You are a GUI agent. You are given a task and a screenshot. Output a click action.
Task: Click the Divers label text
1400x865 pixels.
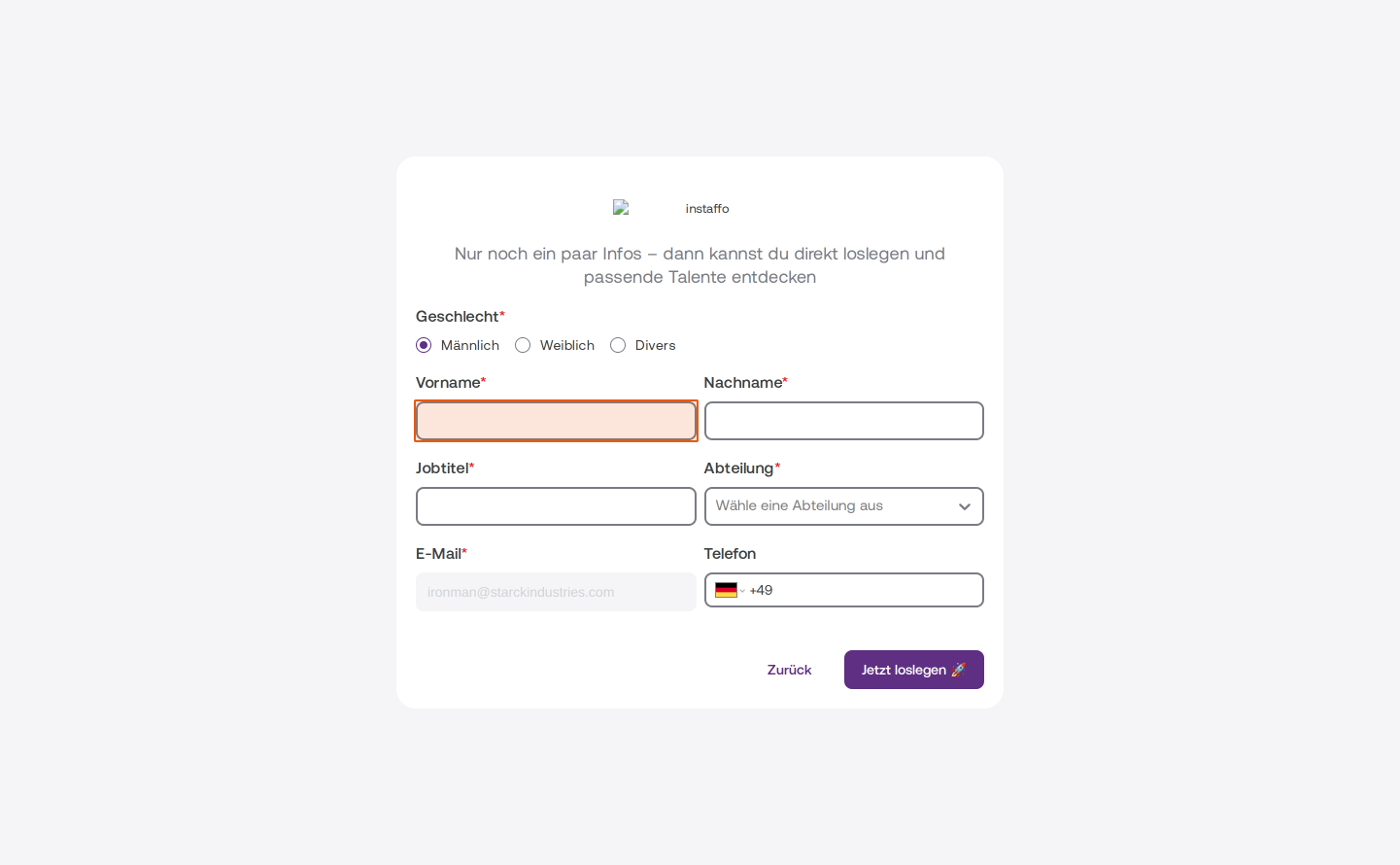pyautogui.click(x=656, y=345)
